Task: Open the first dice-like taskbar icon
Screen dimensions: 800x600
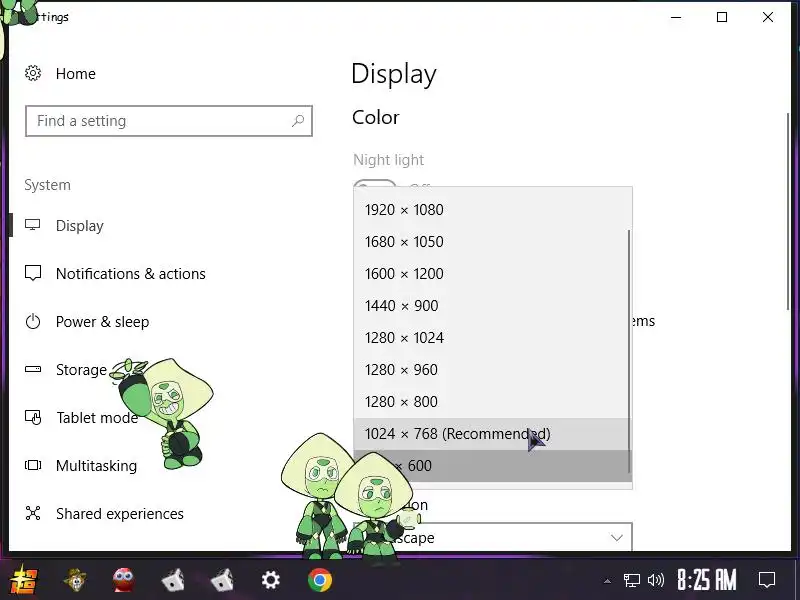Action: coord(173,580)
